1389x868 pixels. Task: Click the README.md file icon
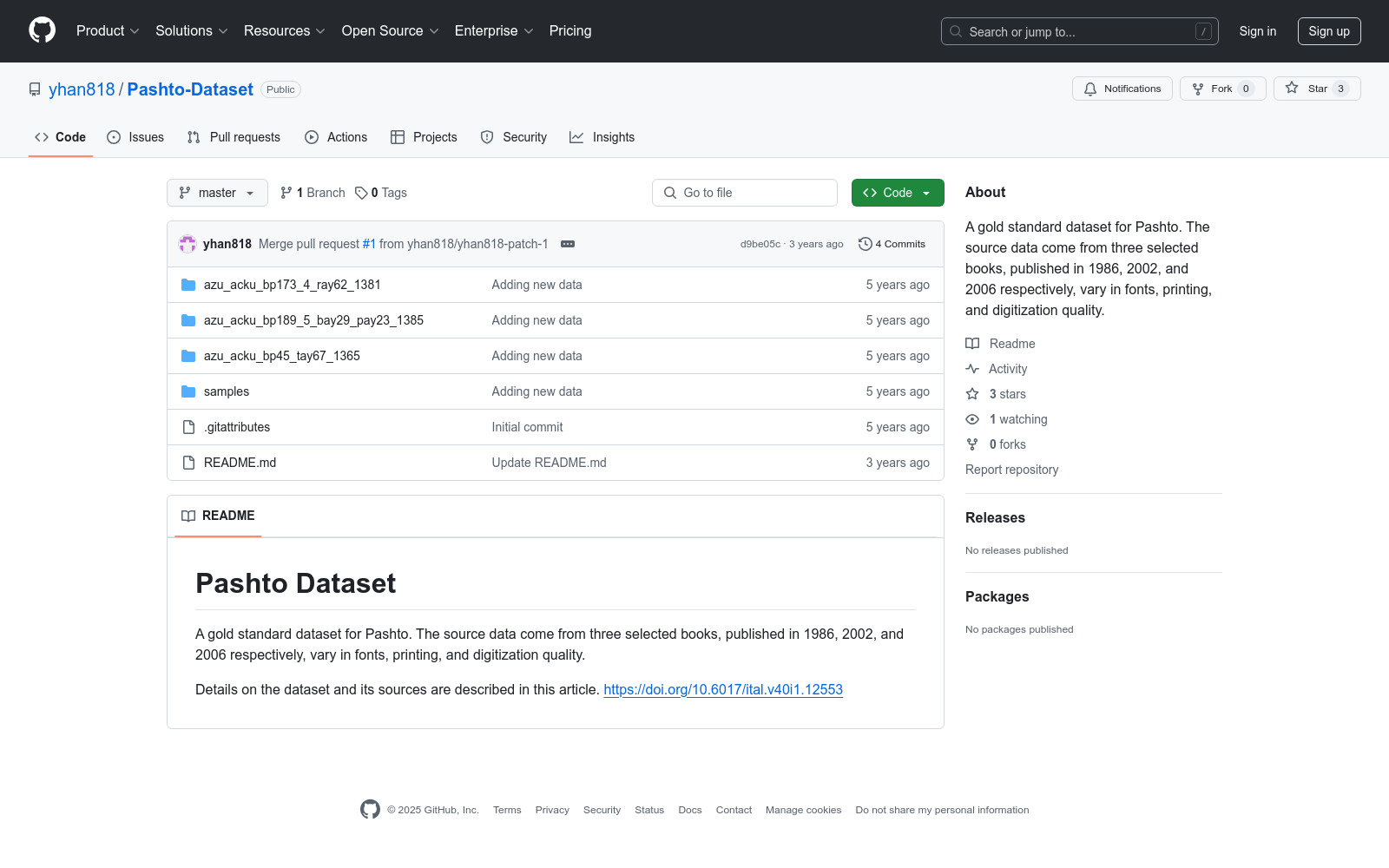(188, 463)
